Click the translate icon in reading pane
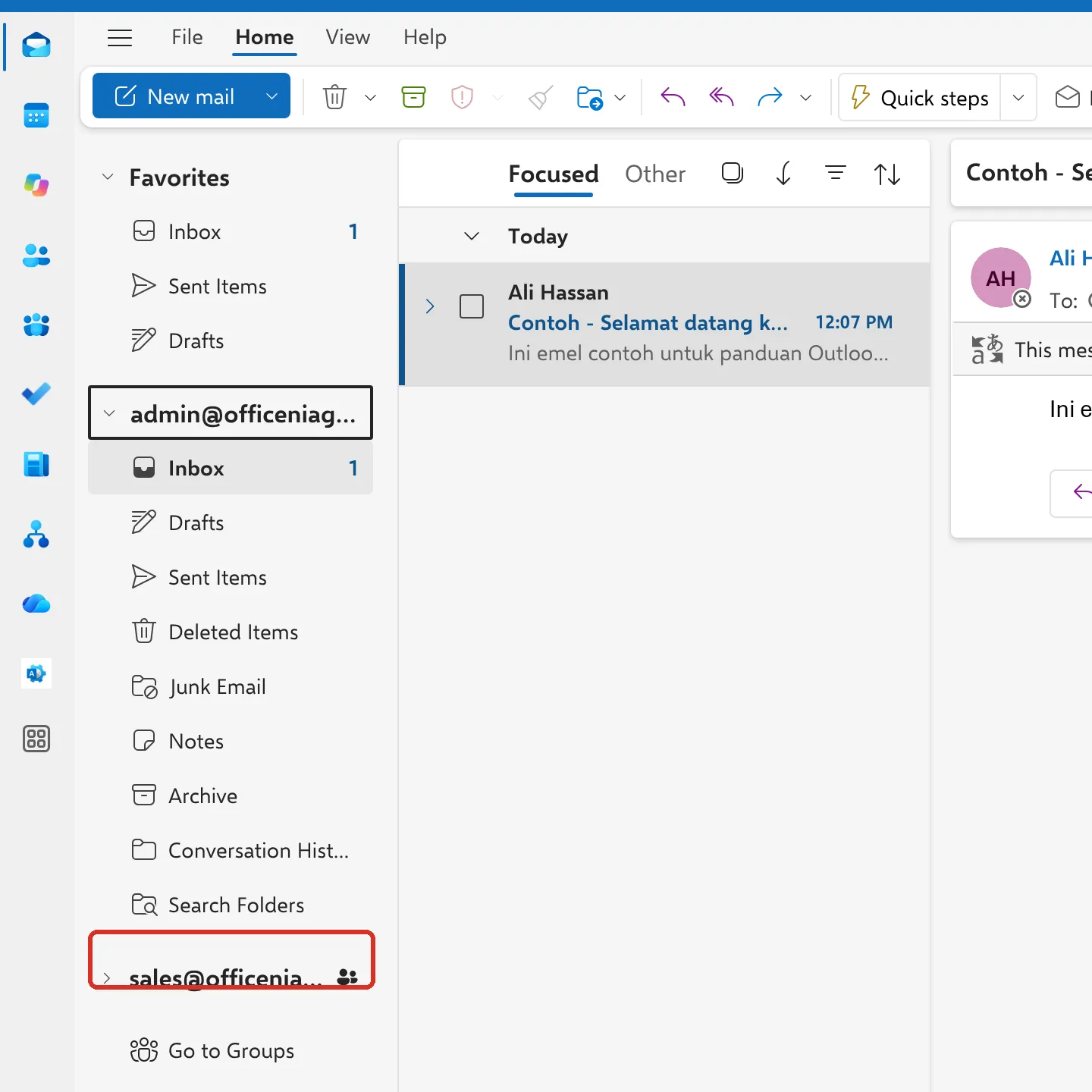The height and width of the screenshot is (1092, 1092). (987, 350)
